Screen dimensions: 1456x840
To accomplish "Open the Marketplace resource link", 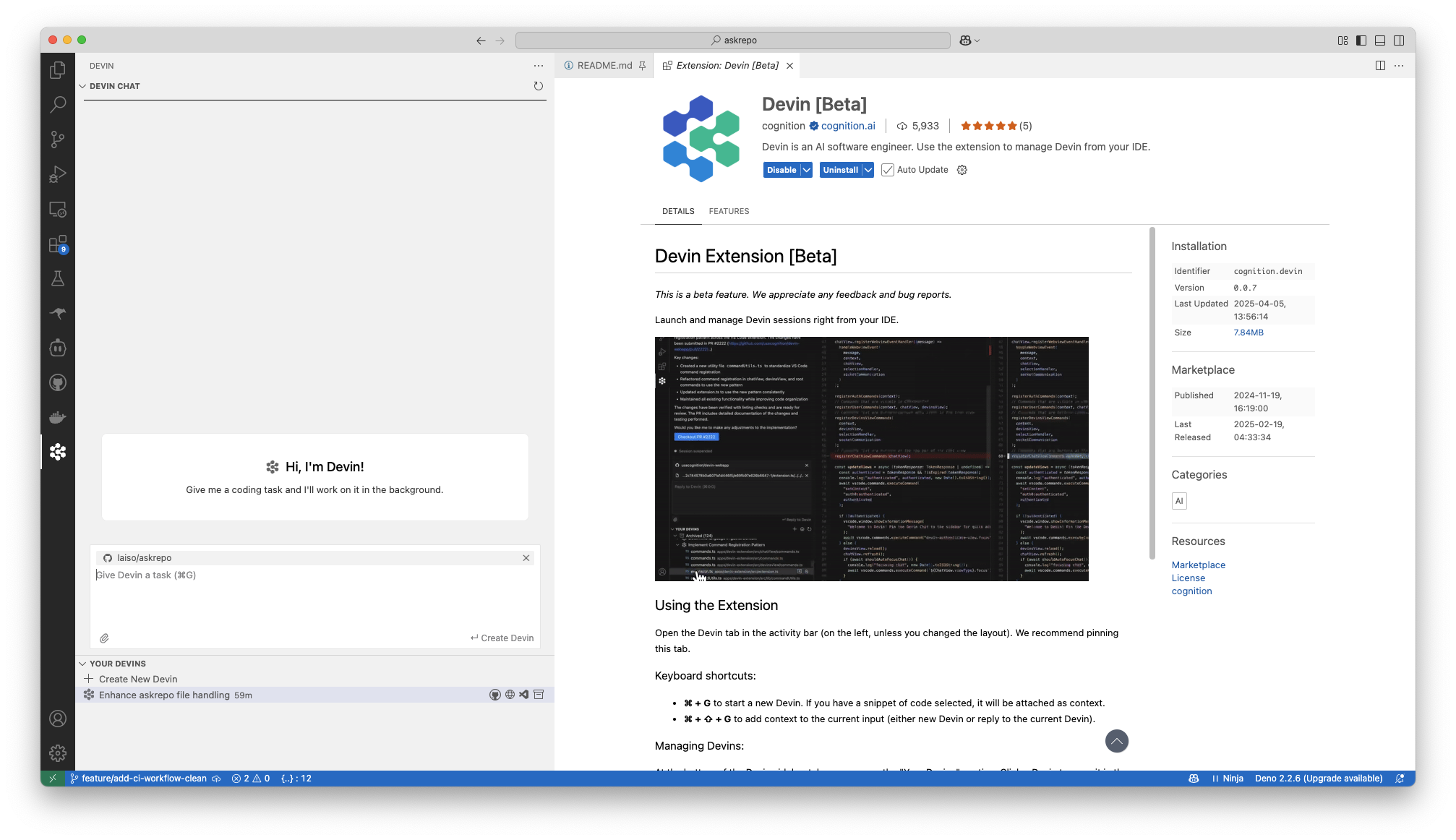I will pos(1198,565).
